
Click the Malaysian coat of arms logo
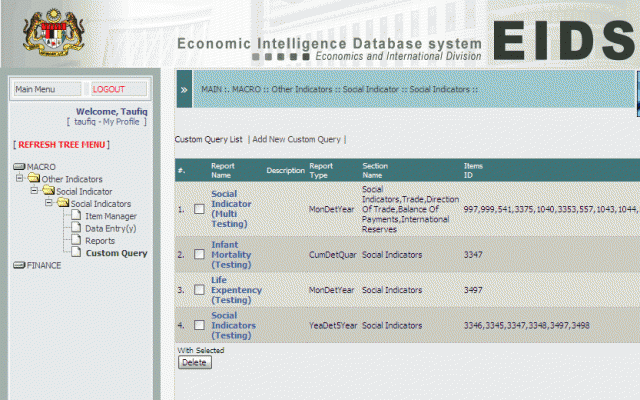tap(54, 33)
